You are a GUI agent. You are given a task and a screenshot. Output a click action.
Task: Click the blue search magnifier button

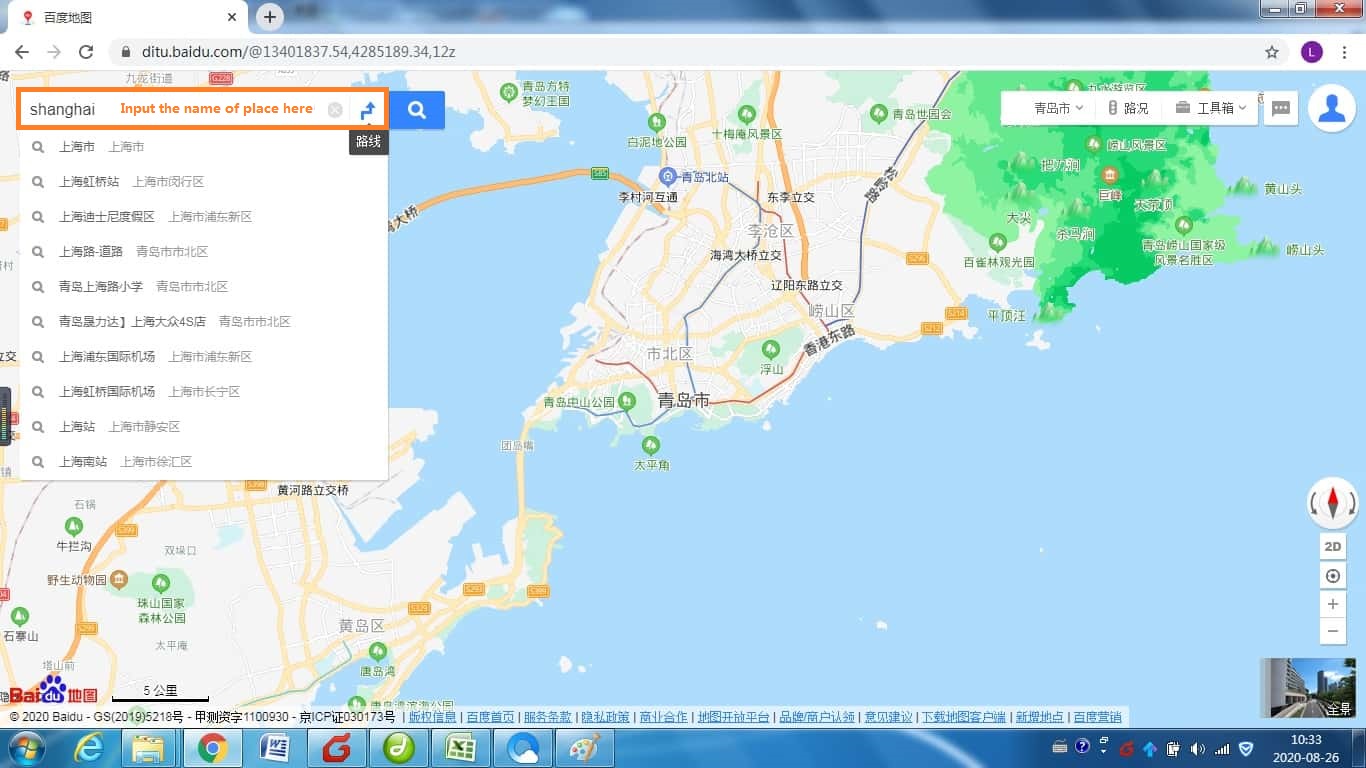point(417,110)
